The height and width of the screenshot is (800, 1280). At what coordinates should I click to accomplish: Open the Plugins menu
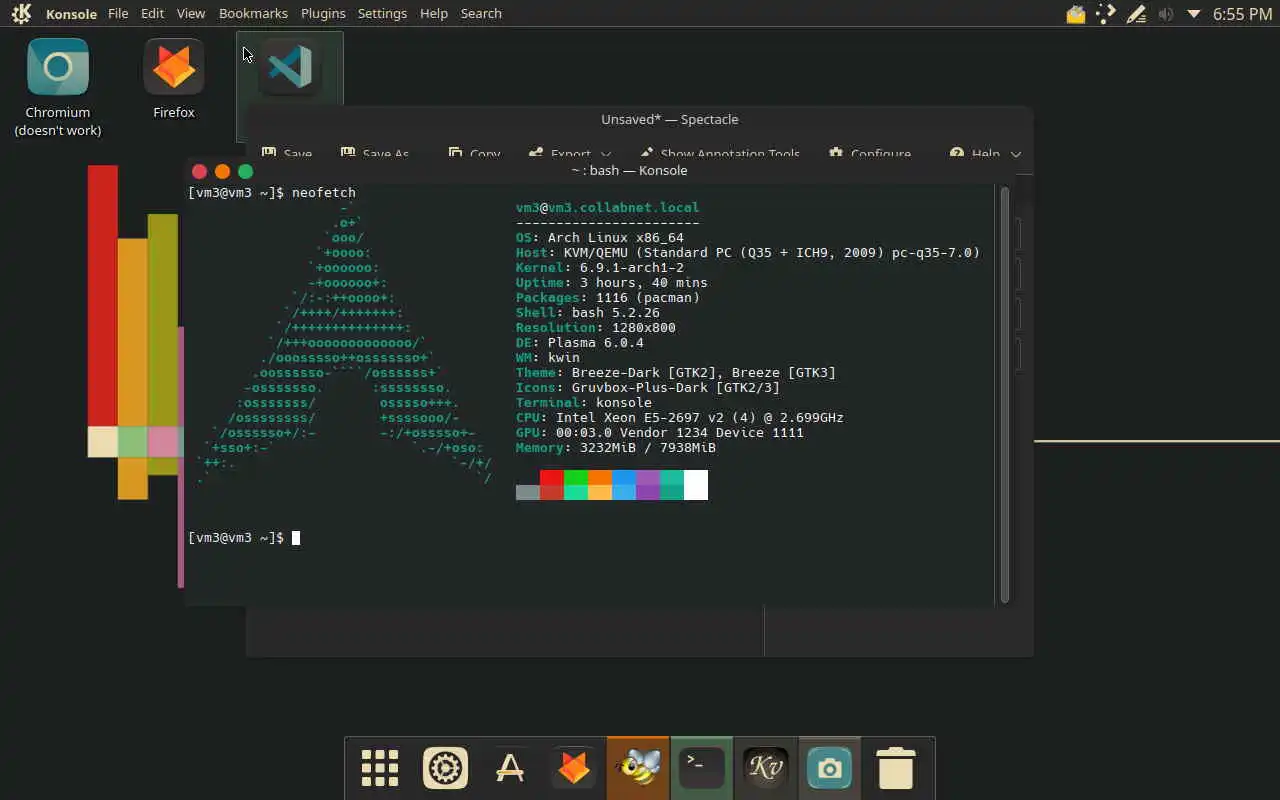click(x=323, y=13)
